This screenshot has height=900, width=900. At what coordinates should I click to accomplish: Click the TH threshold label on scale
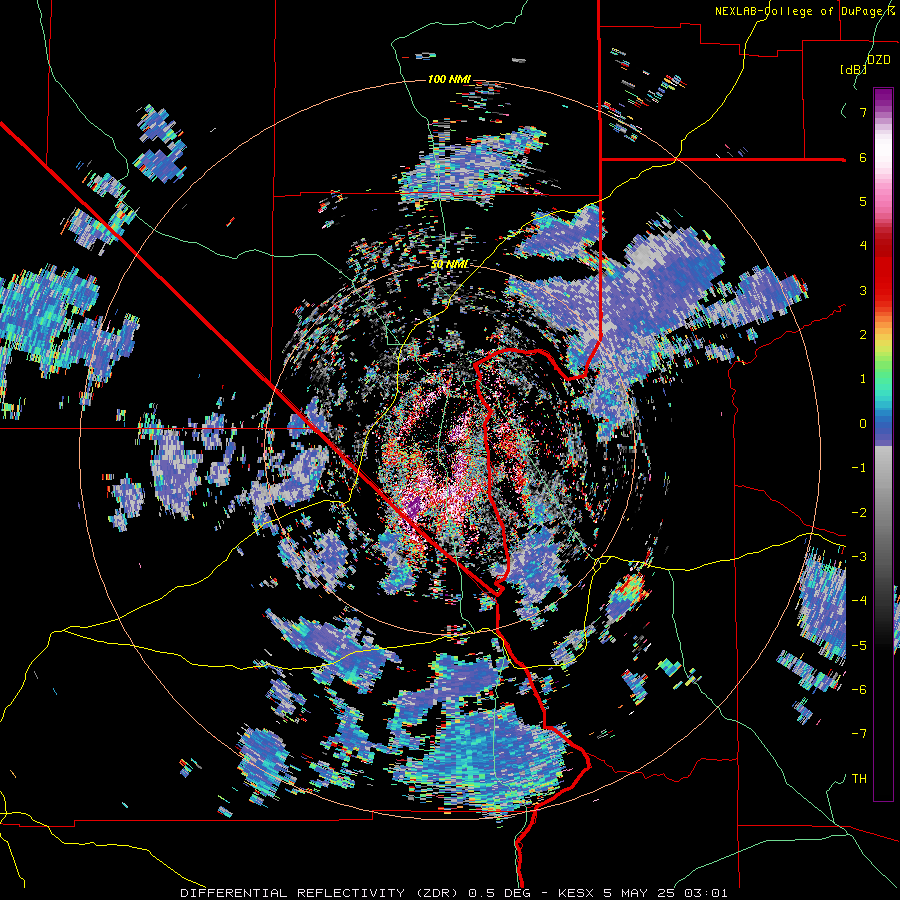[859, 779]
